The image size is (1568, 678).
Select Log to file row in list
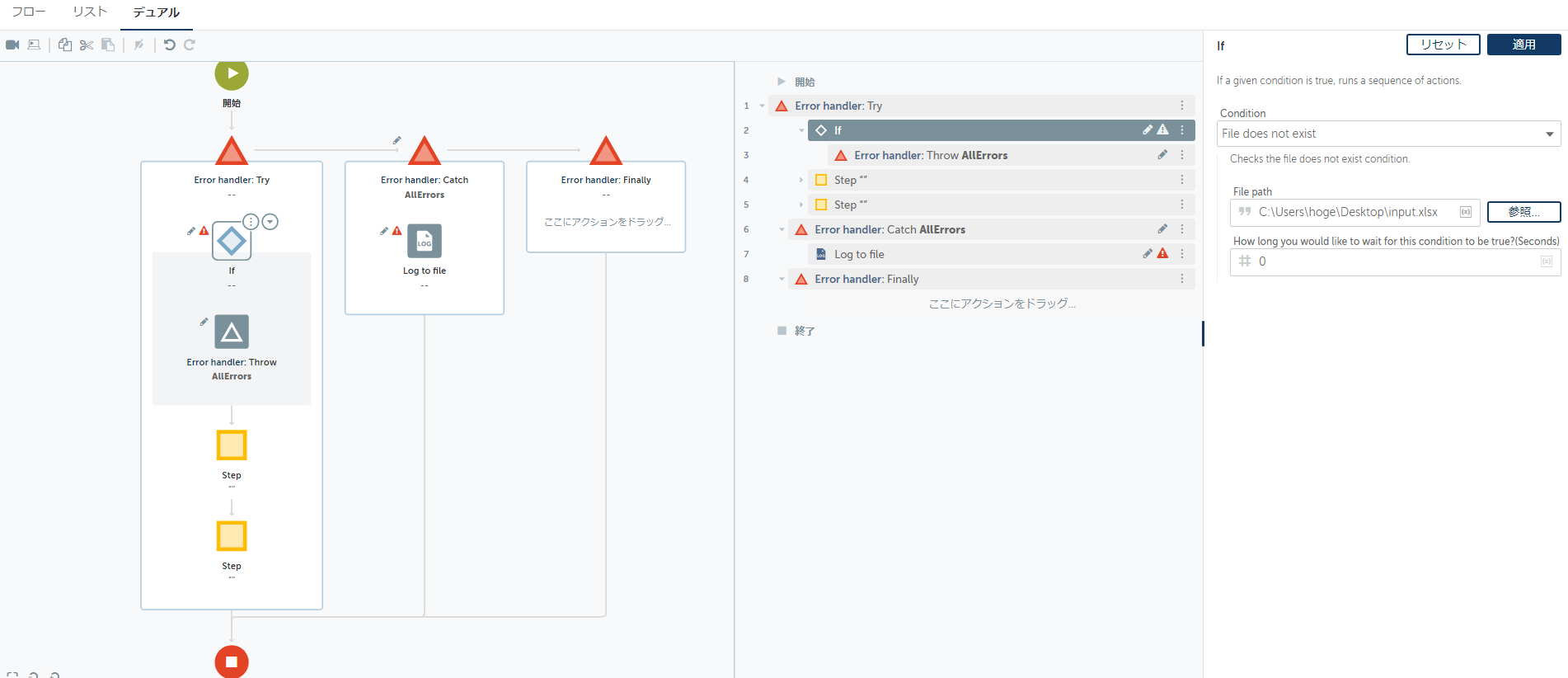pos(1001,254)
